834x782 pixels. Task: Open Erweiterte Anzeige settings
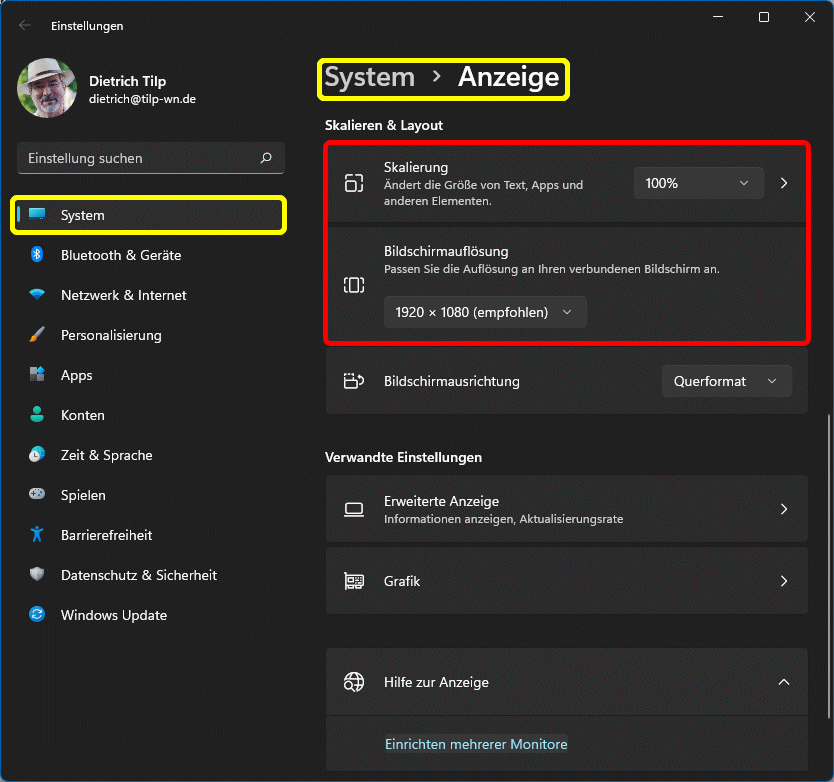point(566,509)
